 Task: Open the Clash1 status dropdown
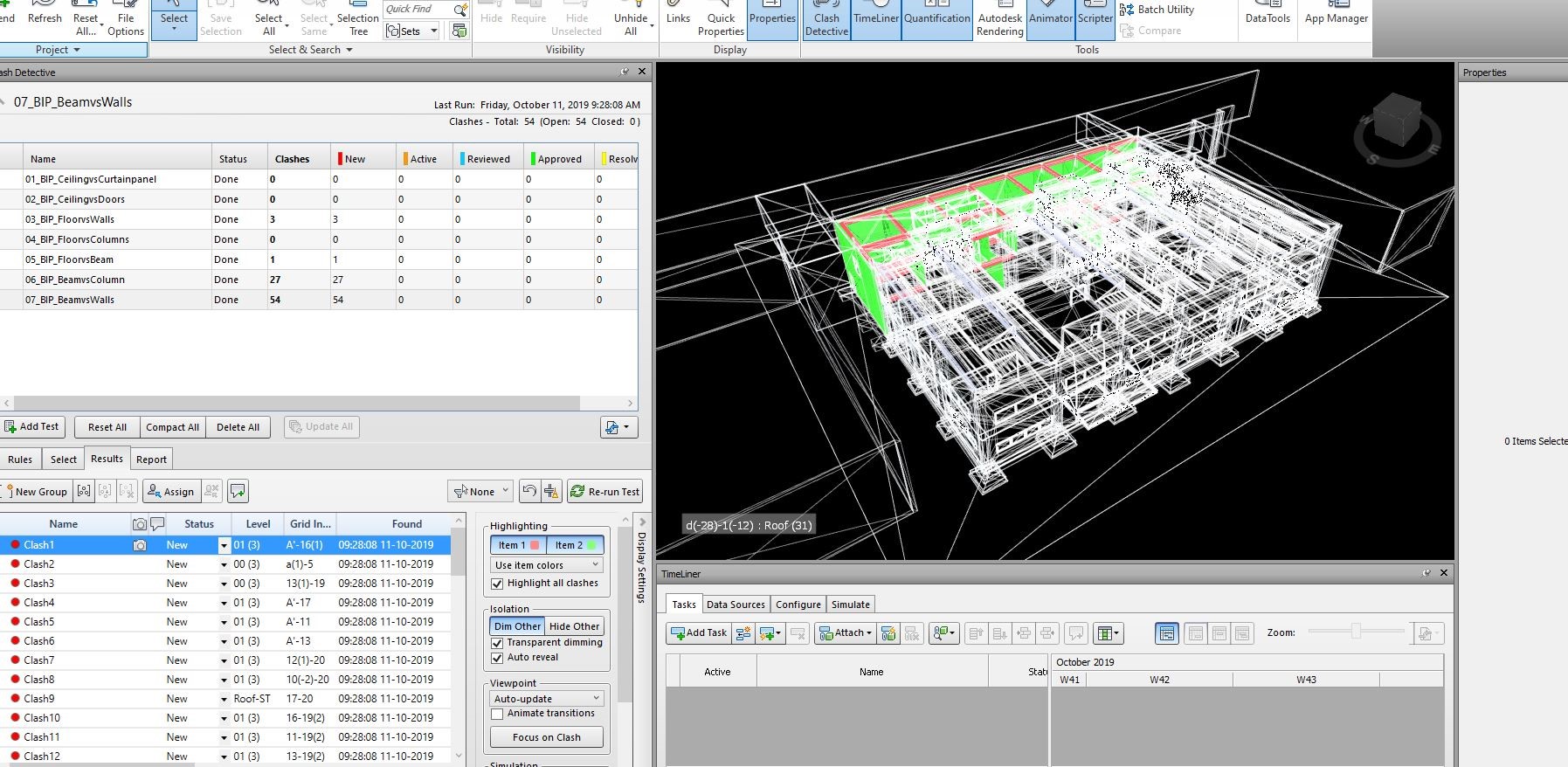224,545
